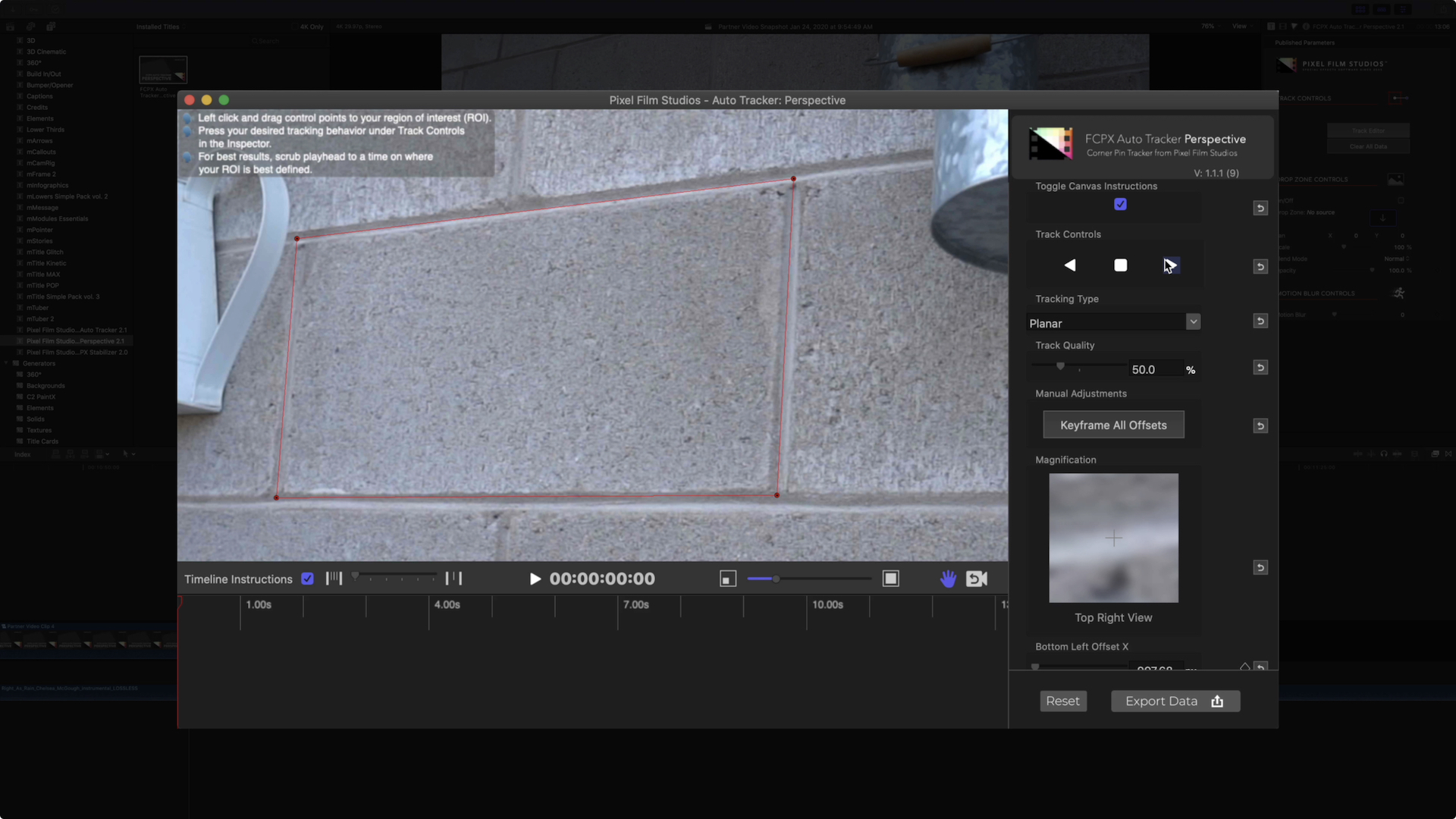This screenshot has width=1456, height=819.
Task: Open the View menu above the viewer
Action: 1241,26
